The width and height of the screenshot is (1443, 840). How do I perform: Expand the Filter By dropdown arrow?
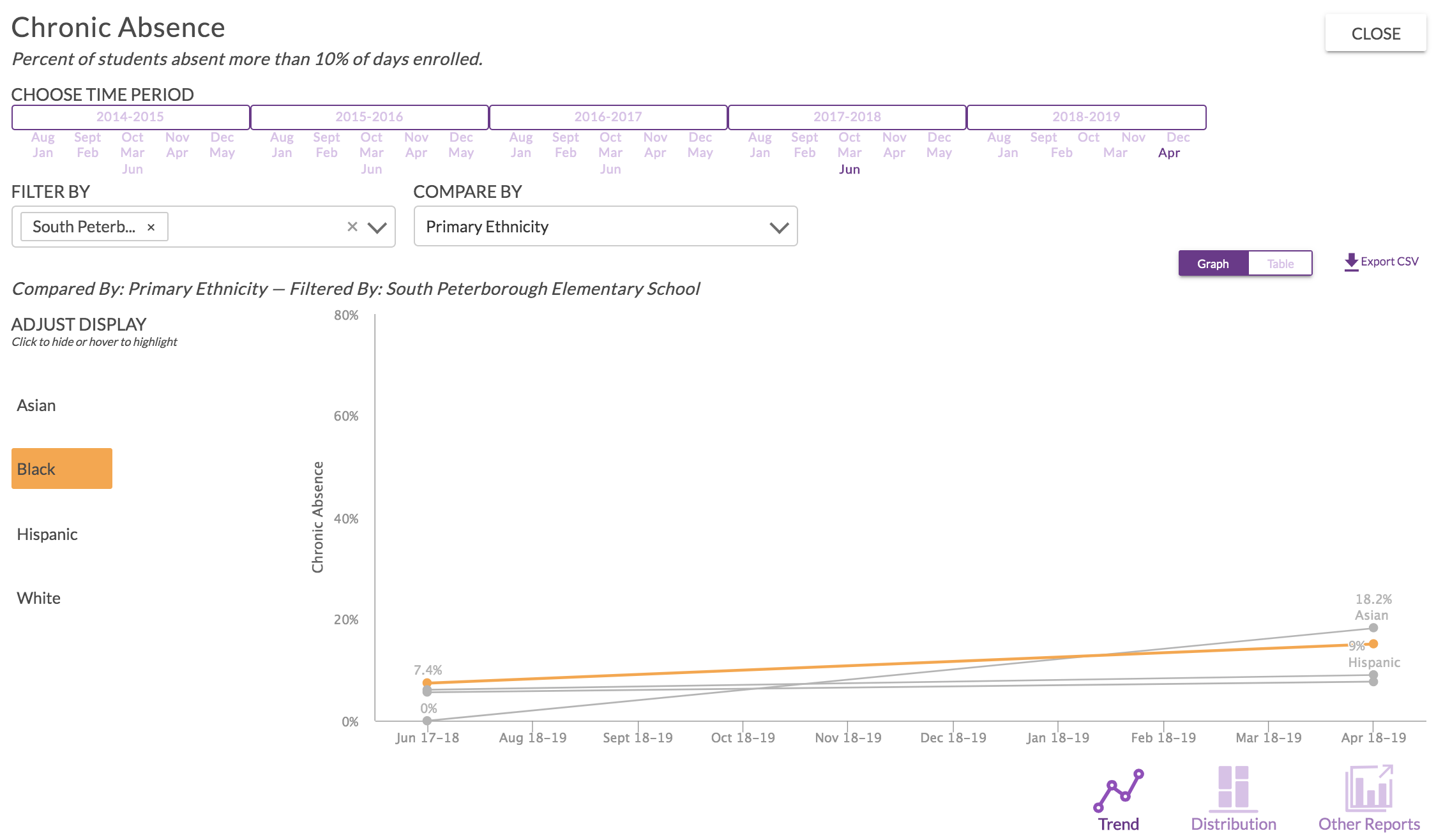pos(378,227)
